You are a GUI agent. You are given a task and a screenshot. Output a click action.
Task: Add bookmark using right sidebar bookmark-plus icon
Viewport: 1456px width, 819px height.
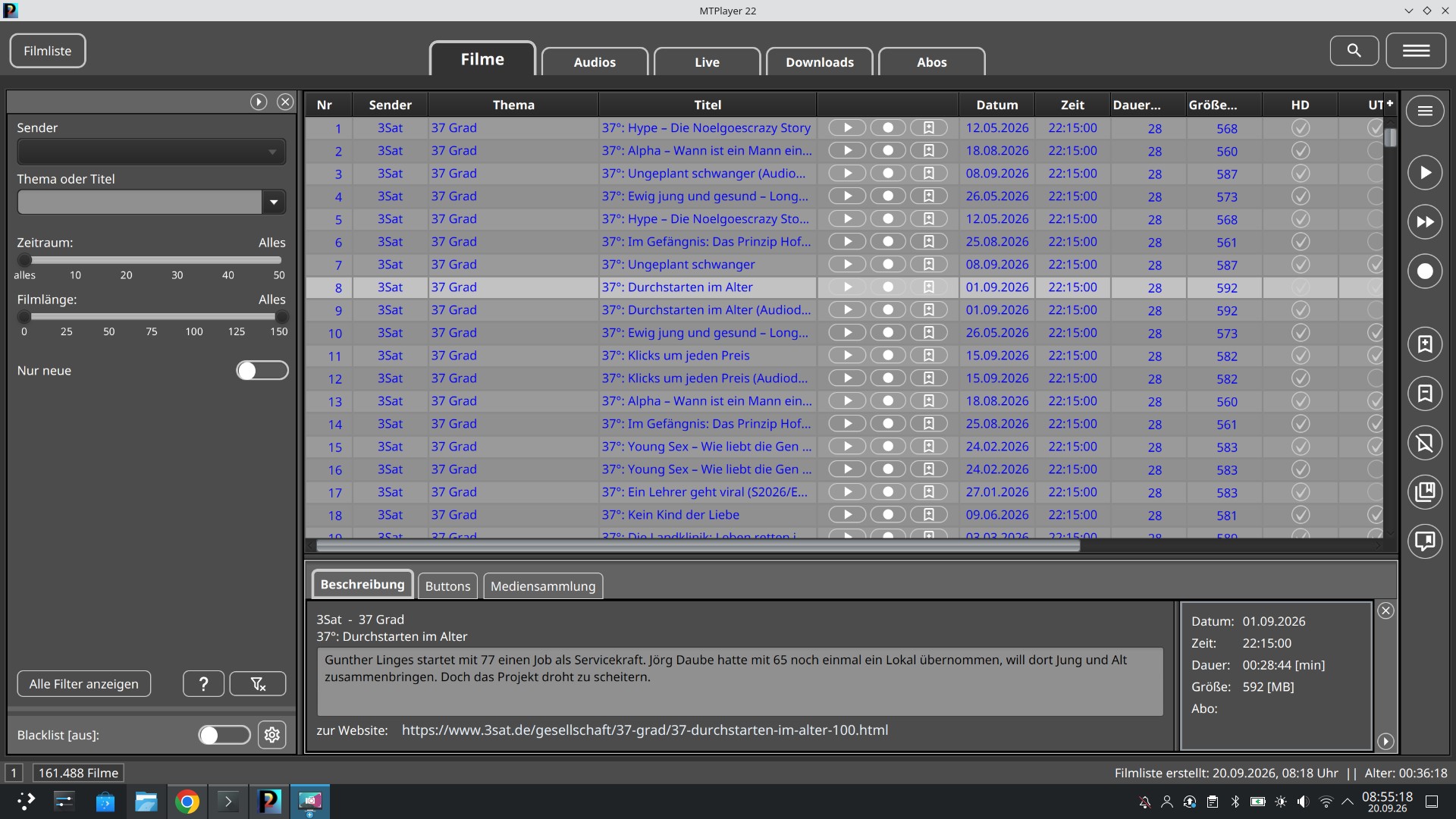pyautogui.click(x=1425, y=344)
